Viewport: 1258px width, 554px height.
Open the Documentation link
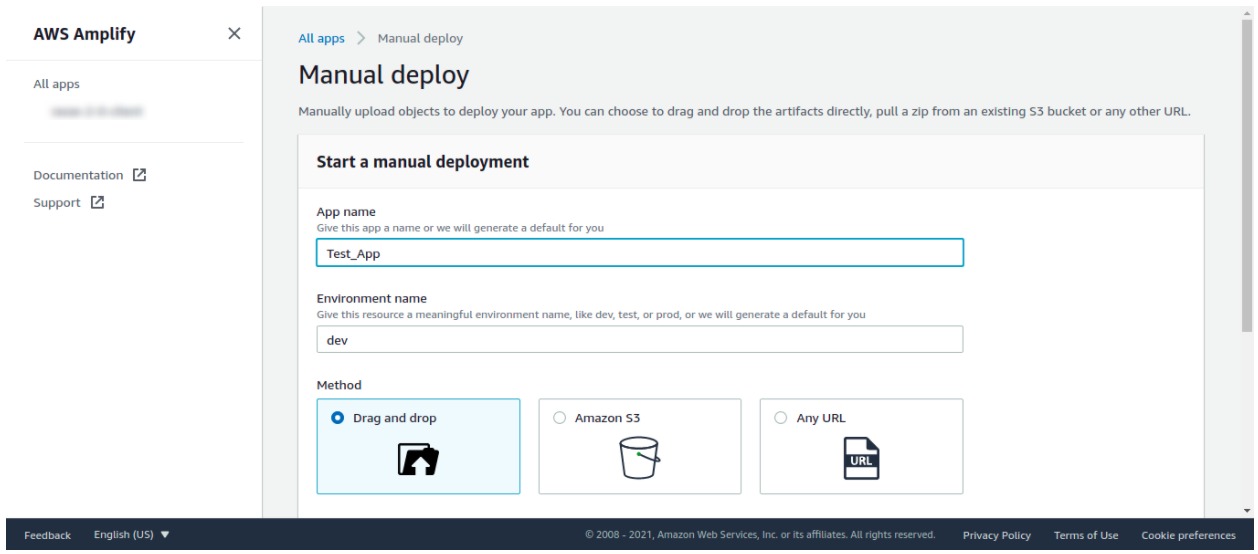point(79,175)
